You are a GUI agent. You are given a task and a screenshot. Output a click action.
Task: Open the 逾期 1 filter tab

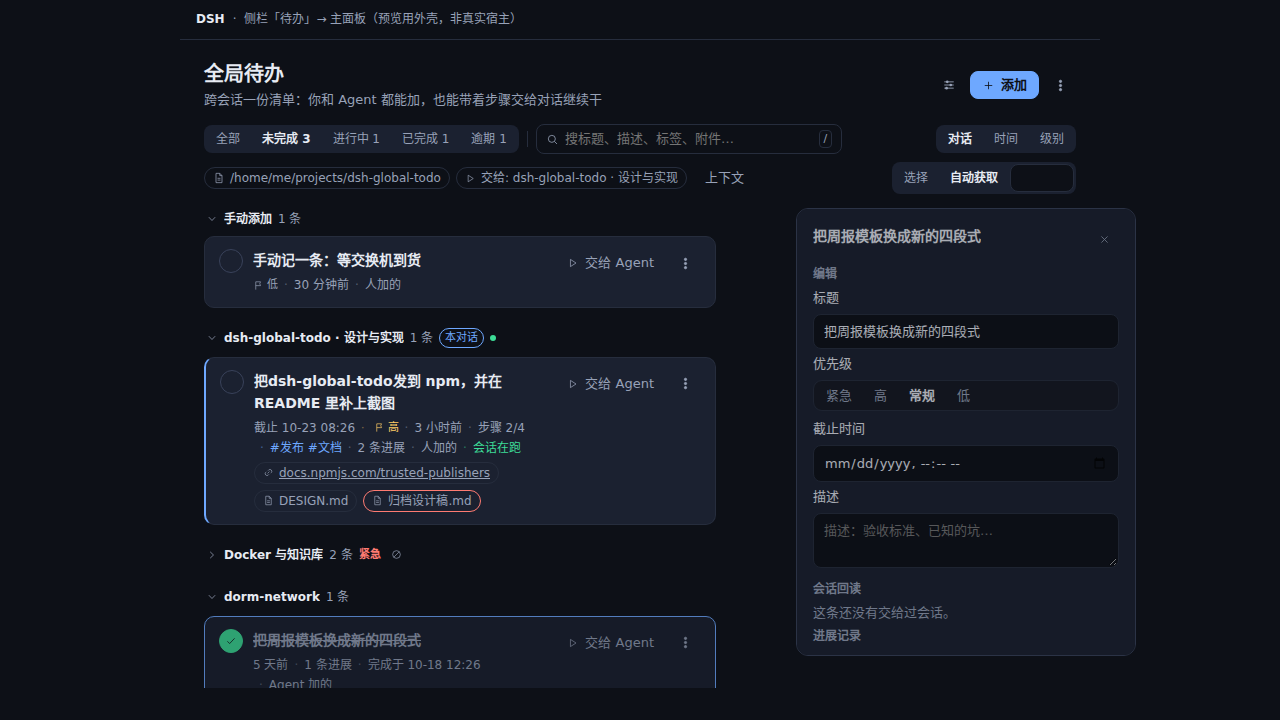pyautogui.click(x=489, y=139)
